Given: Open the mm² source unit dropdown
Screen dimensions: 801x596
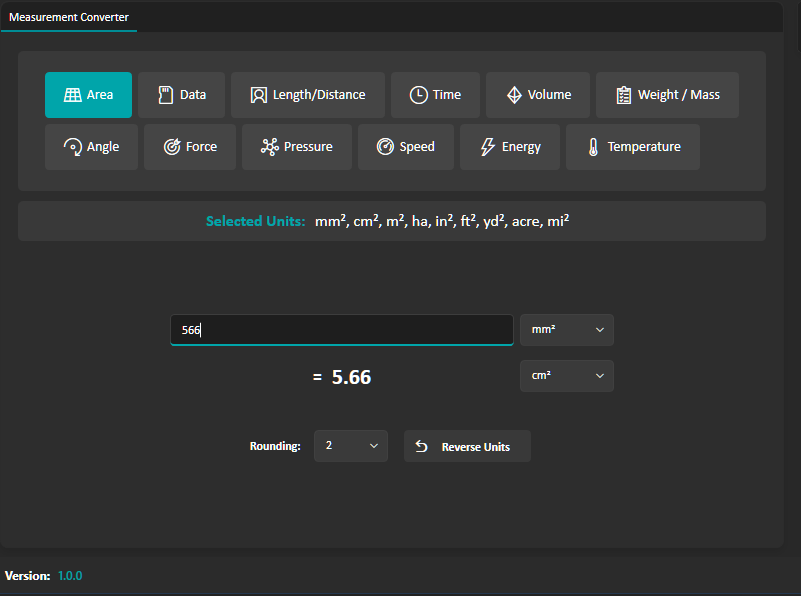Looking at the screenshot, I should tap(566, 330).
